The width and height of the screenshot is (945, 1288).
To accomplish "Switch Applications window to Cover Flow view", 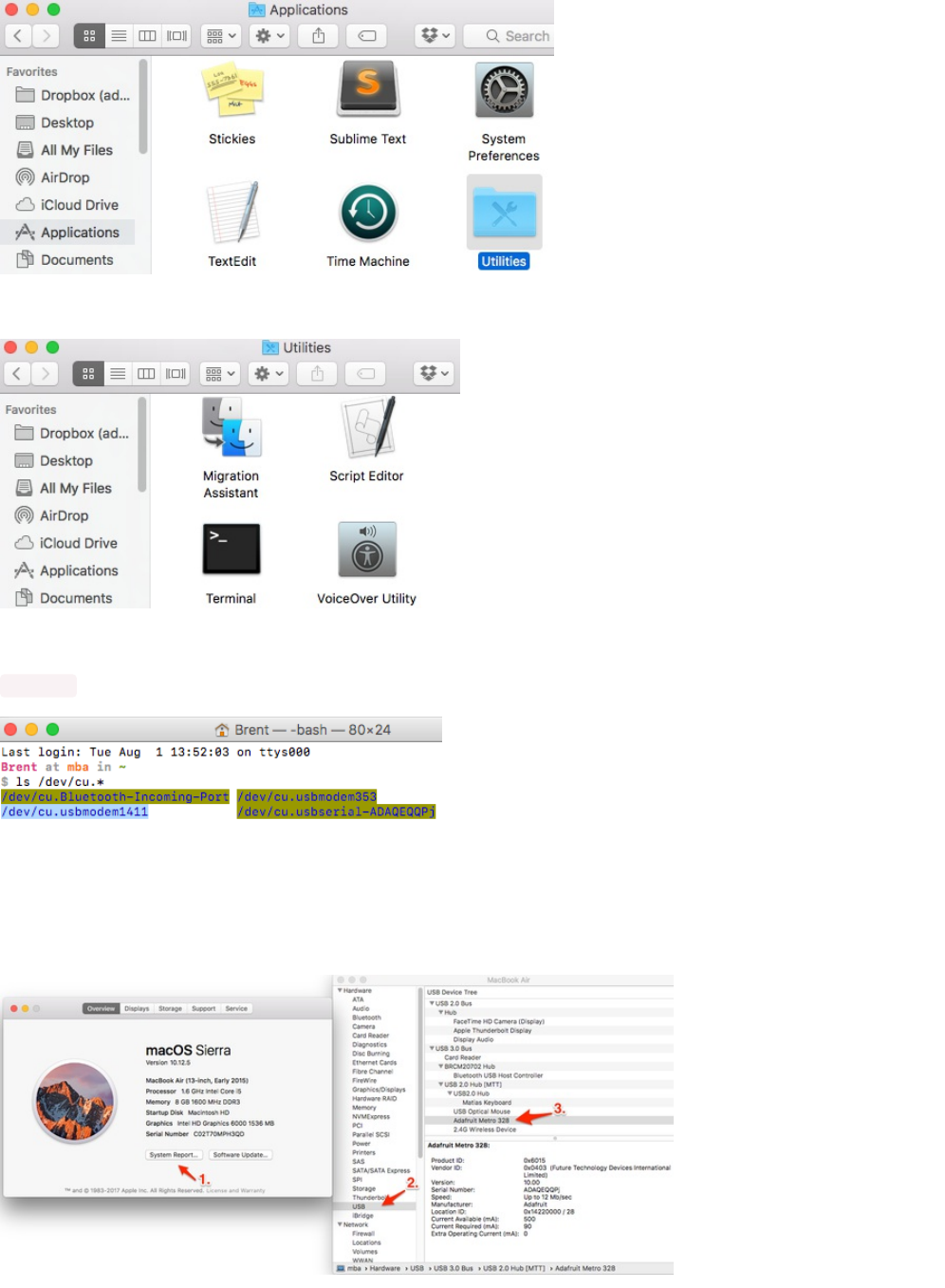I will (176, 36).
